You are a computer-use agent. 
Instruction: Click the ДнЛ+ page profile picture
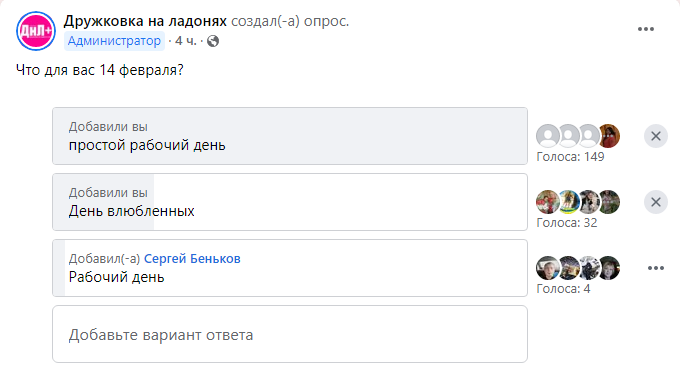click(x=36, y=31)
